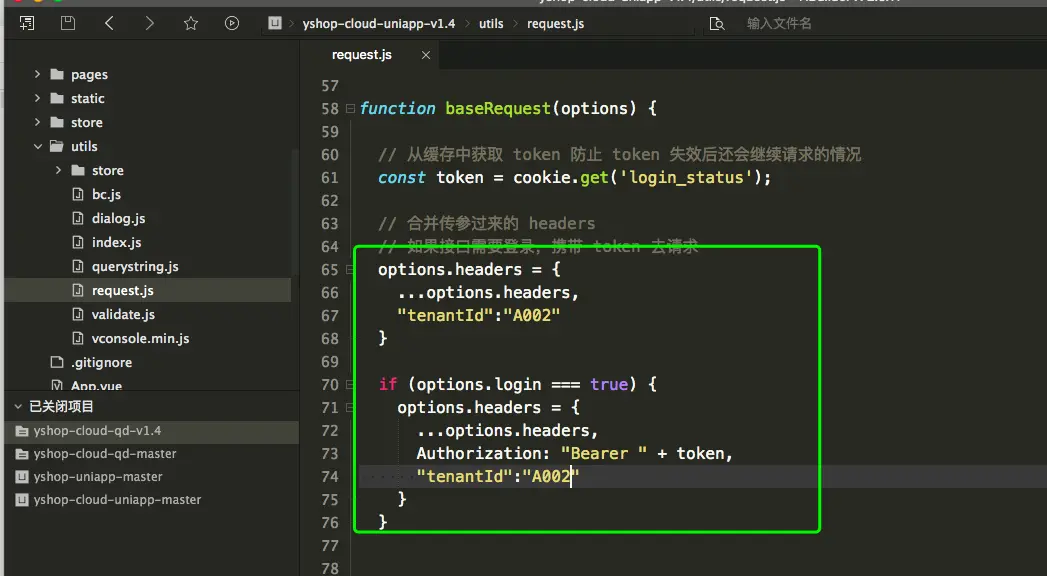Image resolution: width=1047 pixels, height=576 pixels.
Task: Open the .gitignore file
Action: pos(101,362)
